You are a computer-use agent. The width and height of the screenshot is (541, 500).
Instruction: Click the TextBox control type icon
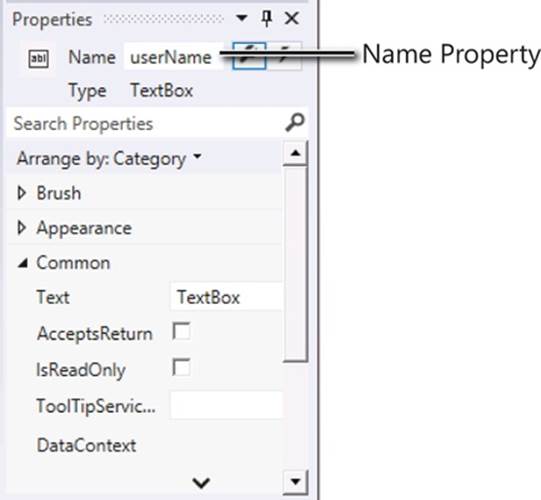pyautogui.click(x=38, y=59)
